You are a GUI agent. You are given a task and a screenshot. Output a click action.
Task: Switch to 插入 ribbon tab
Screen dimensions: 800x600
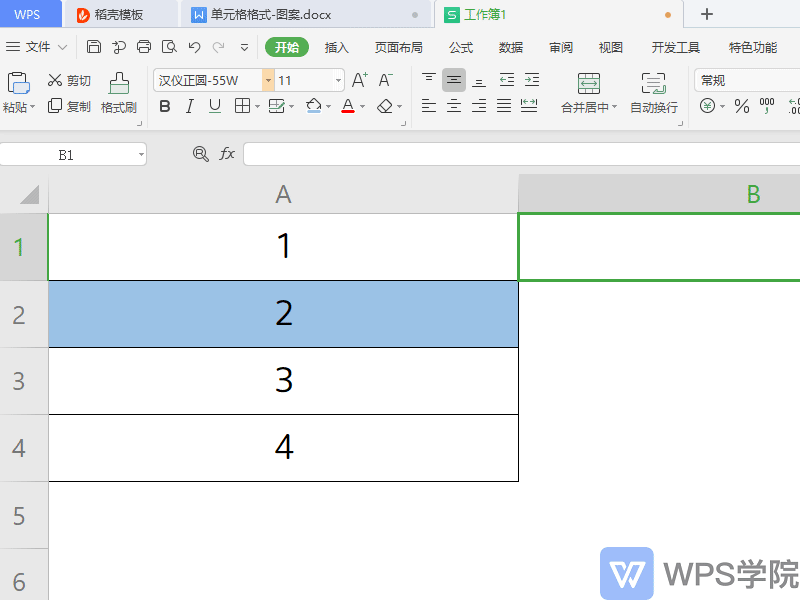click(337, 47)
